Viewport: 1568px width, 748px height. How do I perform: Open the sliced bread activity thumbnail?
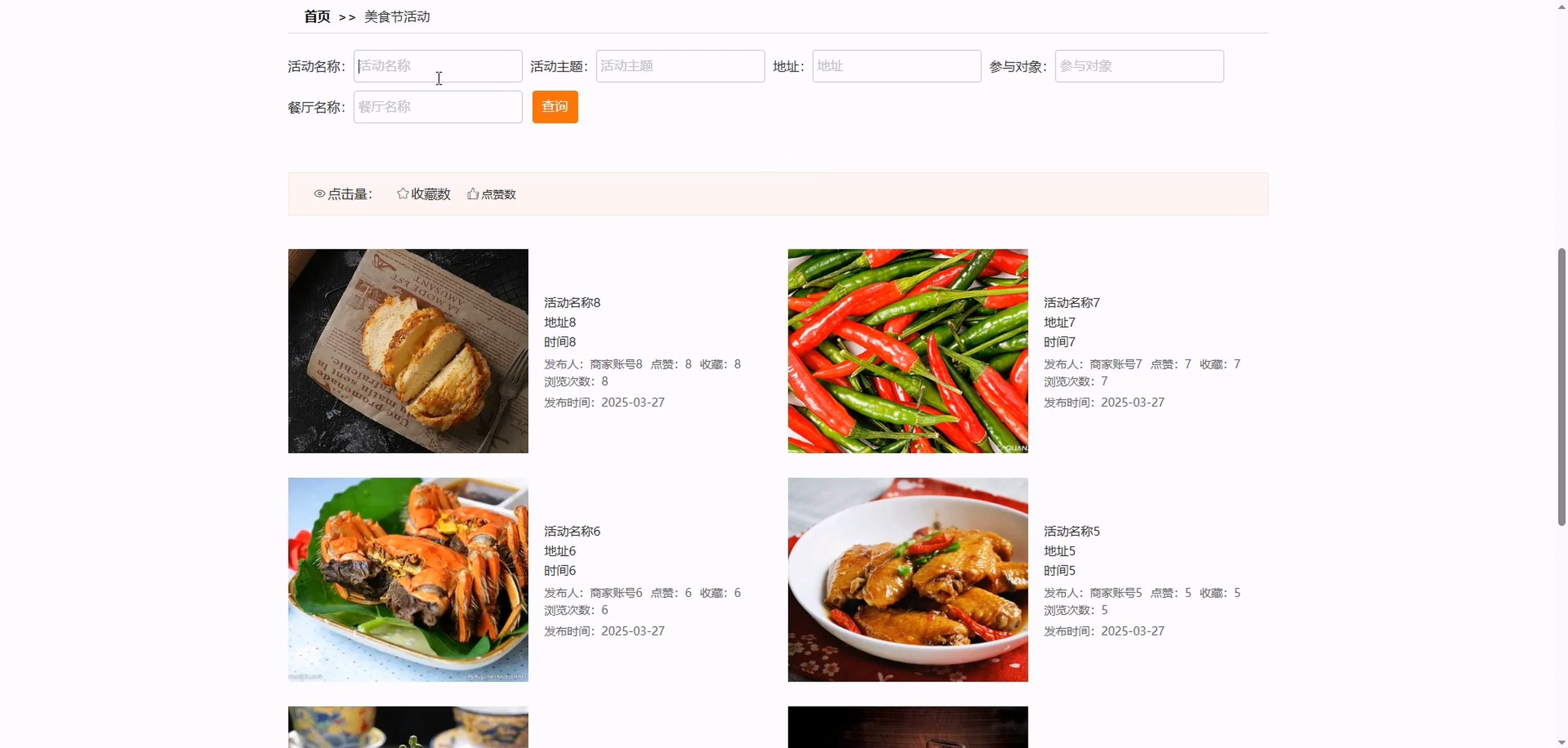408,350
